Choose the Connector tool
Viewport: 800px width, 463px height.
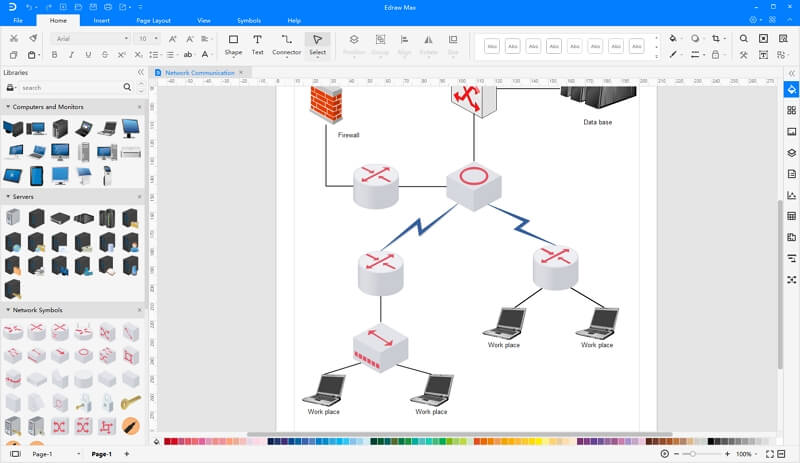click(286, 45)
